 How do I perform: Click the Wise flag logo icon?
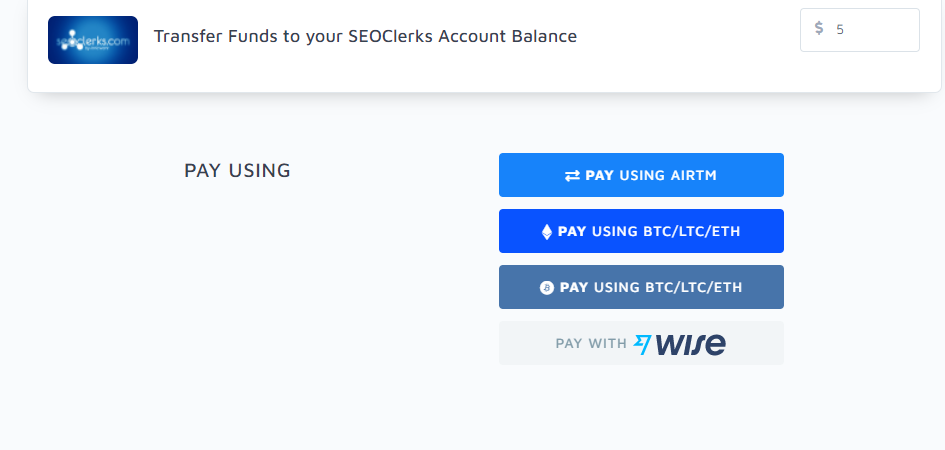point(642,345)
